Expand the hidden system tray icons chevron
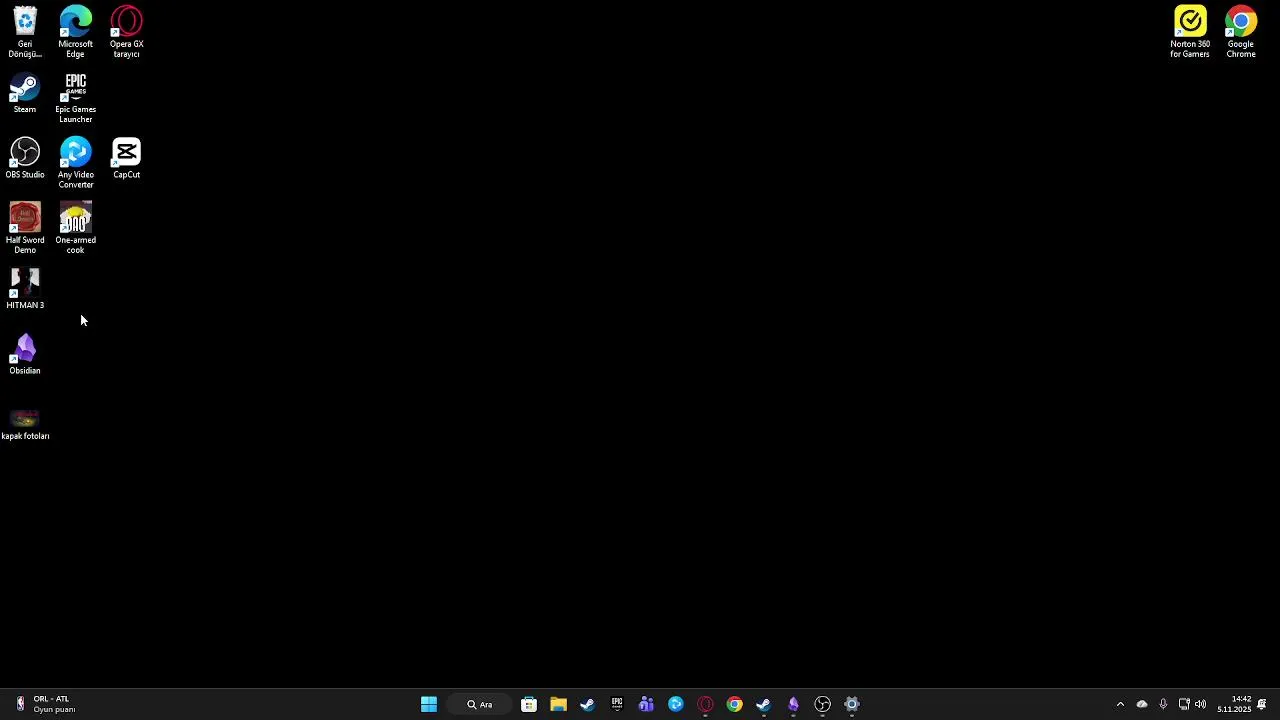Viewport: 1280px width, 720px height. [x=1120, y=704]
